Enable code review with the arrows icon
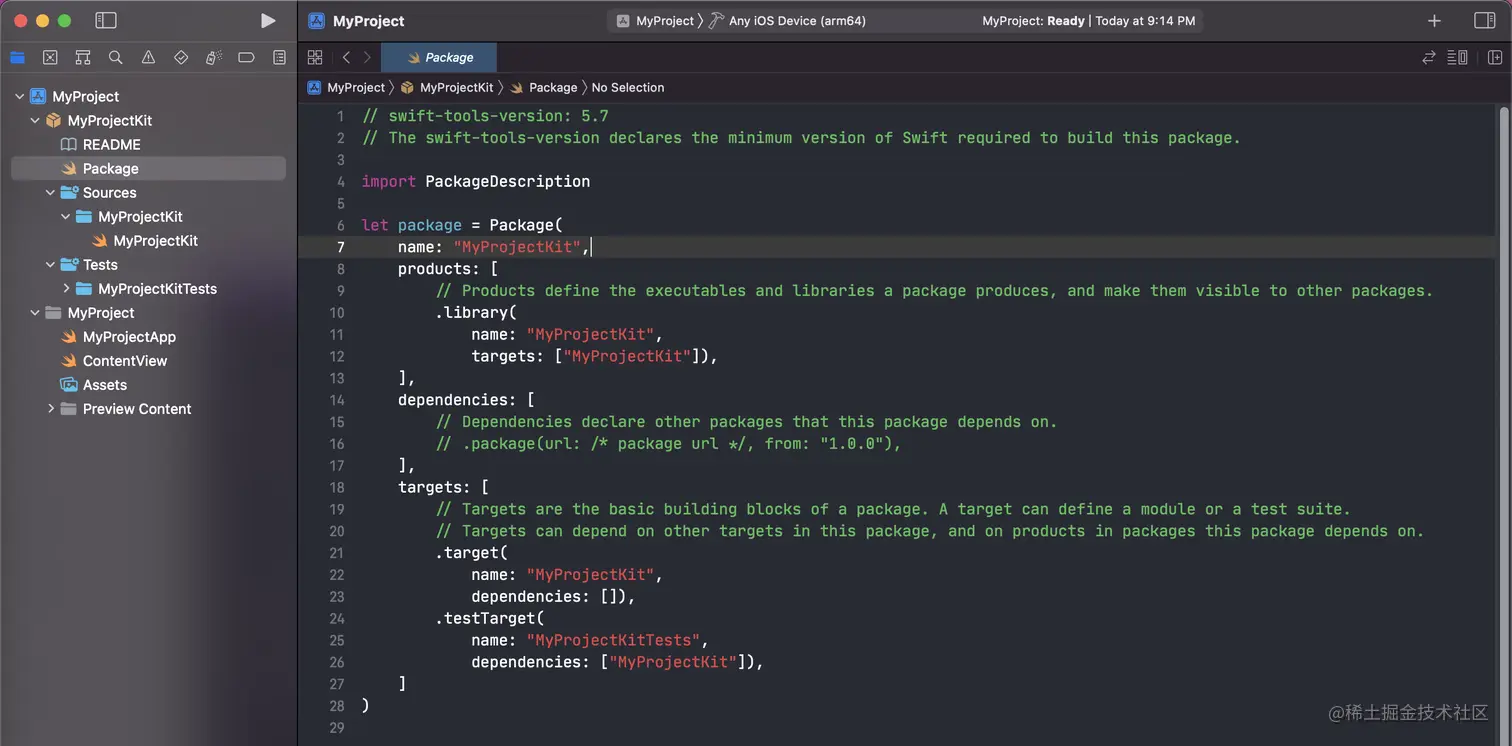The image size is (1512, 746). coord(1429,58)
